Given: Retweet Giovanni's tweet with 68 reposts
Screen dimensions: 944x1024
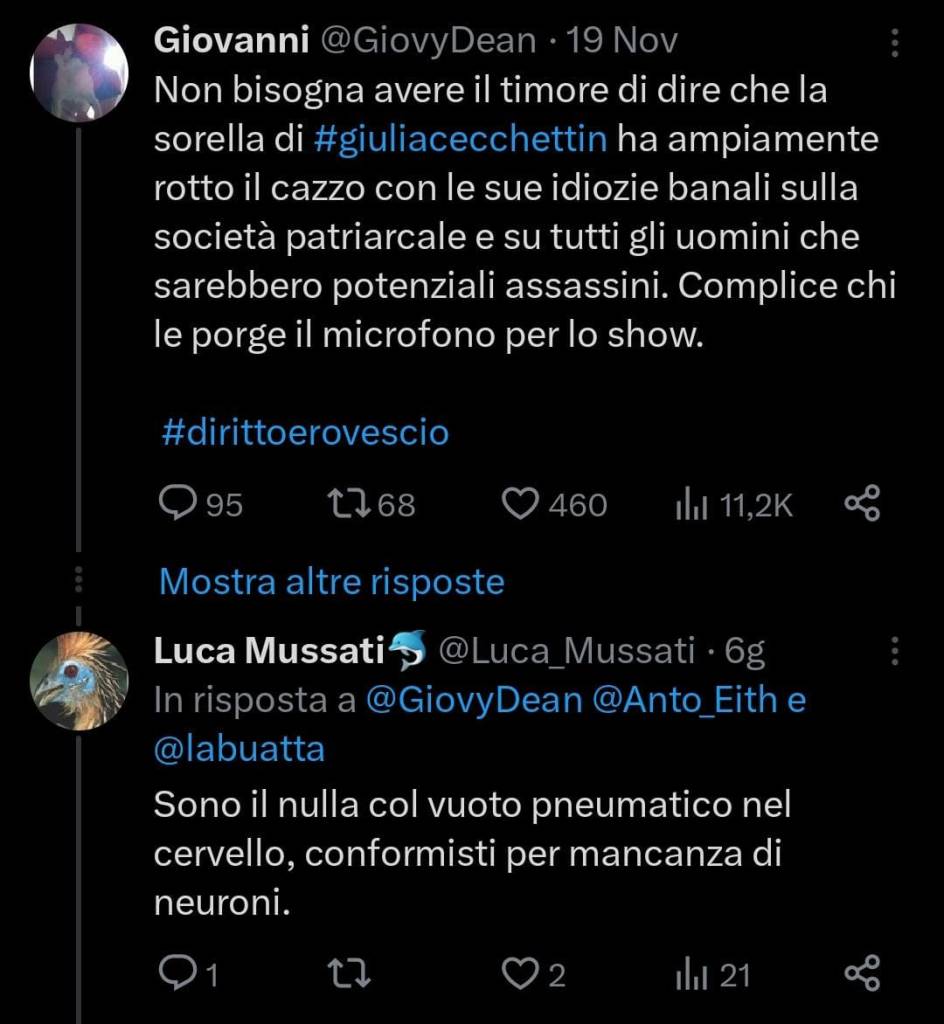Looking at the screenshot, I should click(x=350, y=505).
